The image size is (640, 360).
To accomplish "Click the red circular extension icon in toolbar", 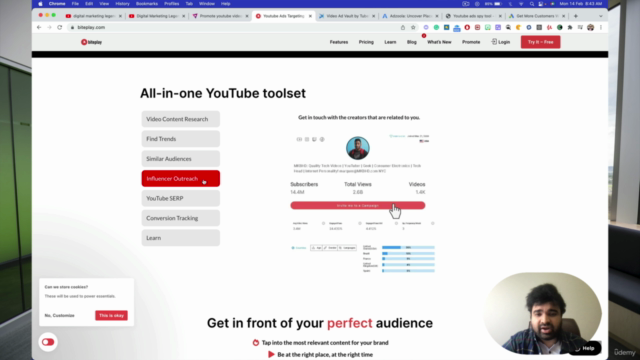I will (x=467, y=27).
